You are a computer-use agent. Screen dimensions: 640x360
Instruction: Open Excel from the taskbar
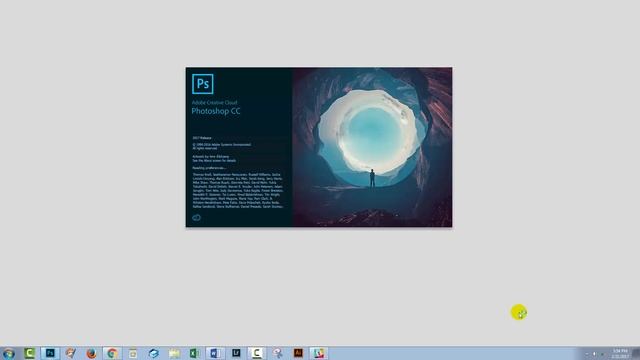click(x=194, y=353)
